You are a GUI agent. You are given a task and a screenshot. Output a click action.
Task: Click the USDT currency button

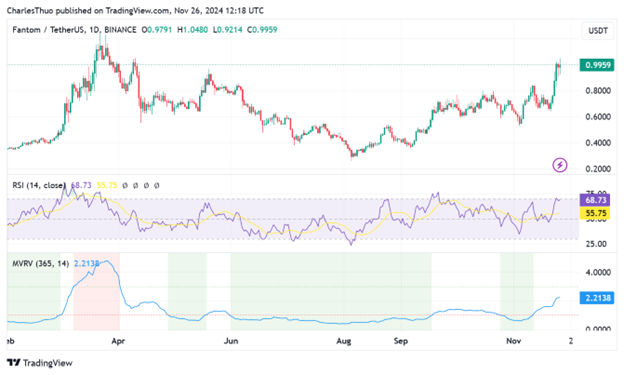598,31
